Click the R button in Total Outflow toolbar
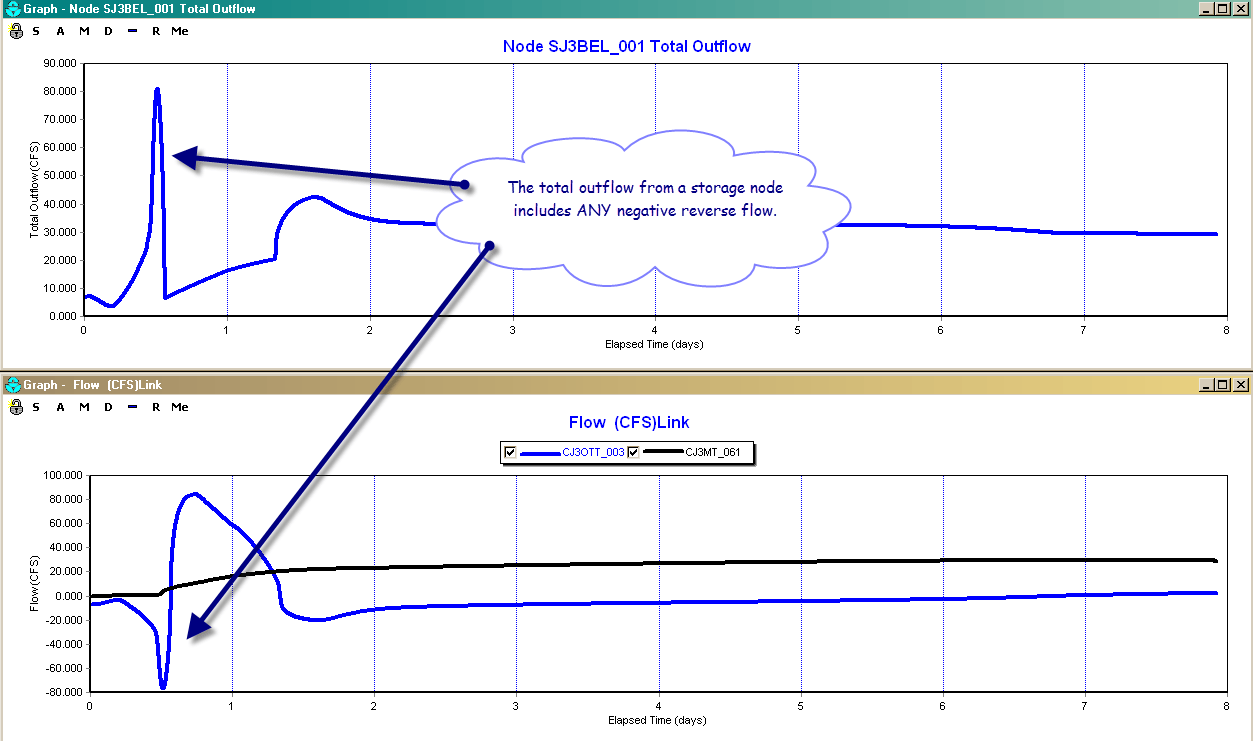Viewport: 1253px width, 741px height. [156, 31]
